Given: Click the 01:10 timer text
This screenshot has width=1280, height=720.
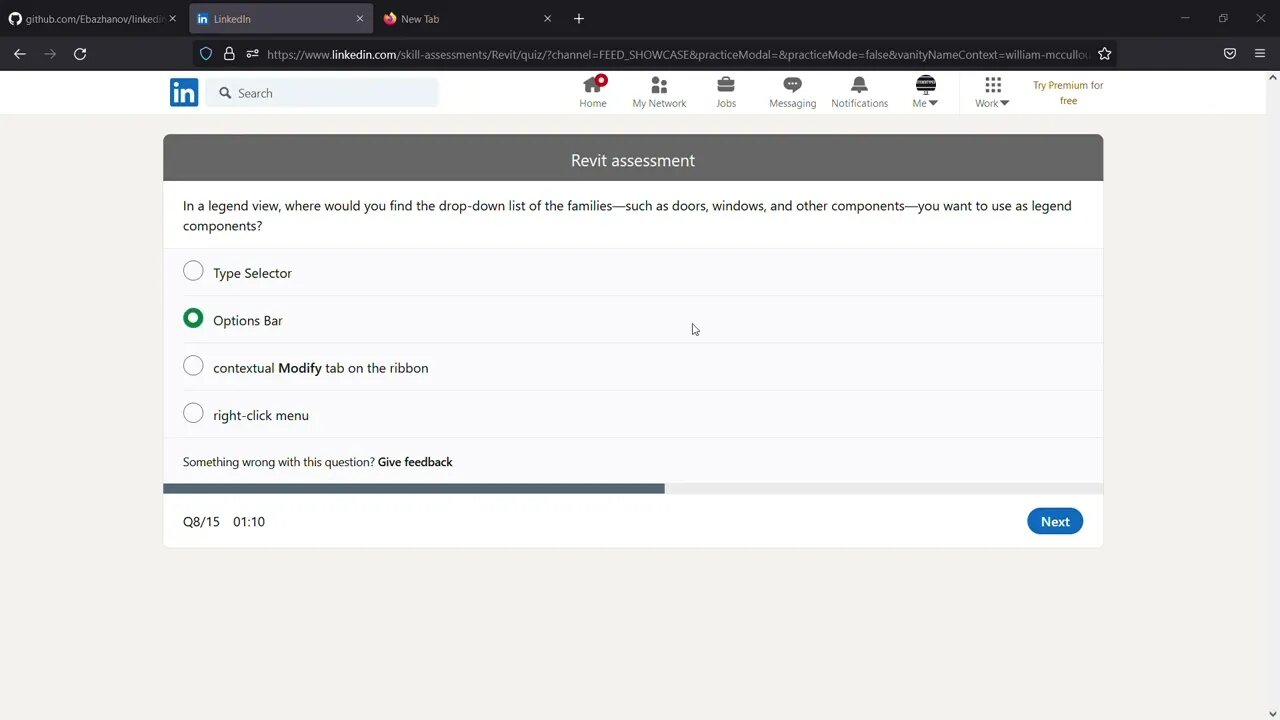Looking at the screenshot, I should (x=249, y=521).
